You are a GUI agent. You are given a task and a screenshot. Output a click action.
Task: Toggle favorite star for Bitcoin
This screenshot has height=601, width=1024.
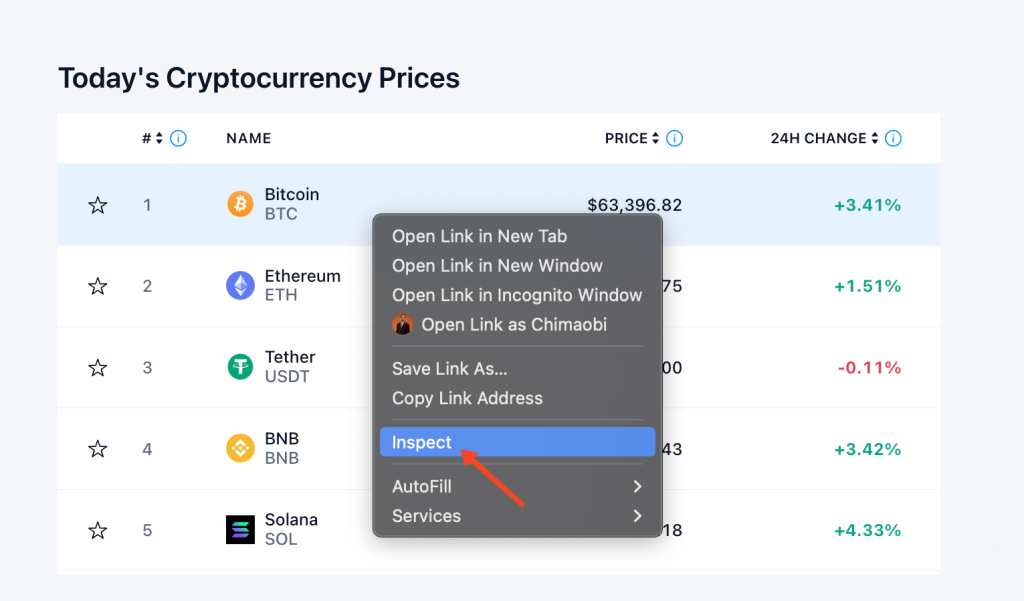pyautogui.click(x=98, y=205)
